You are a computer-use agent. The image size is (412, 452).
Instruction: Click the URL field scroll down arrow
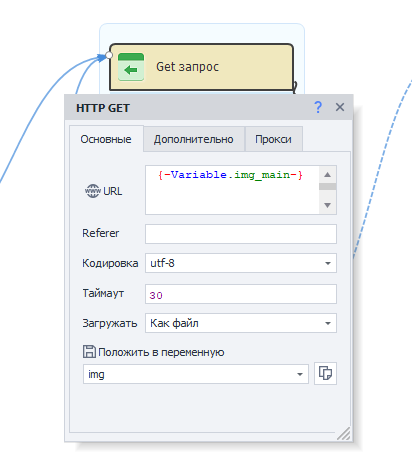pos(327,205)
